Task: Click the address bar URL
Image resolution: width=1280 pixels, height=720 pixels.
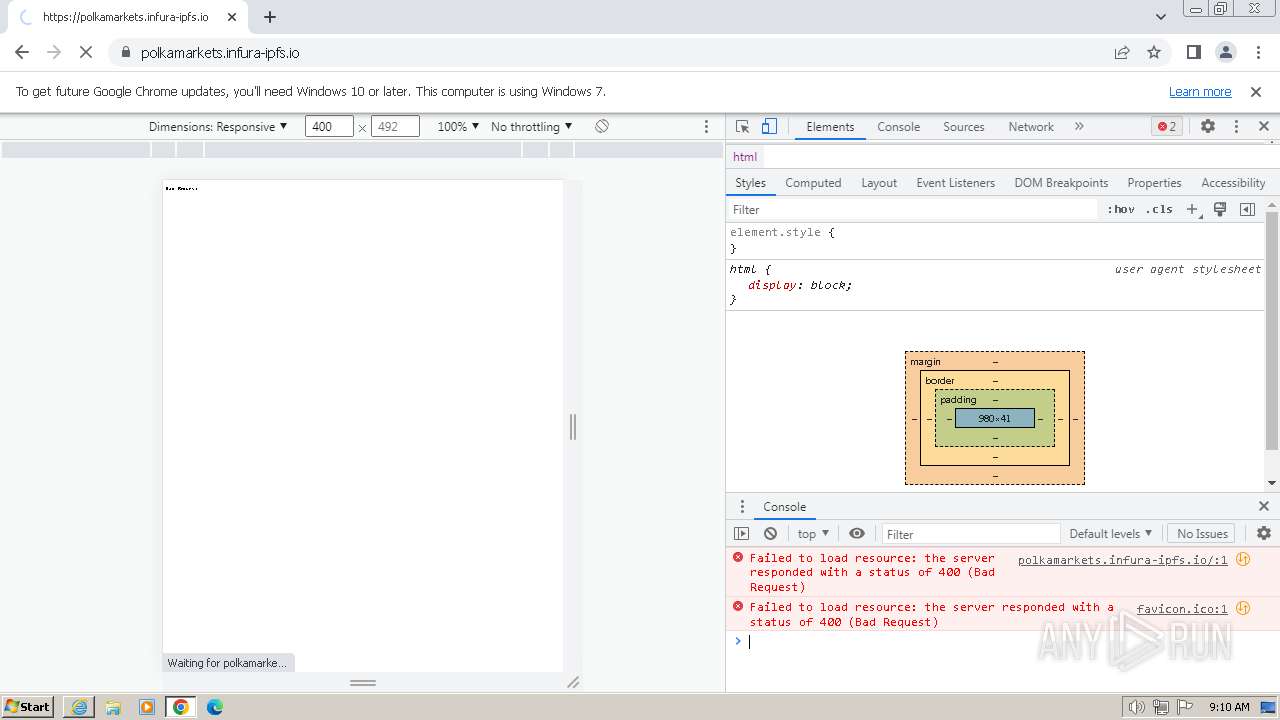Action: pos(220,53)
